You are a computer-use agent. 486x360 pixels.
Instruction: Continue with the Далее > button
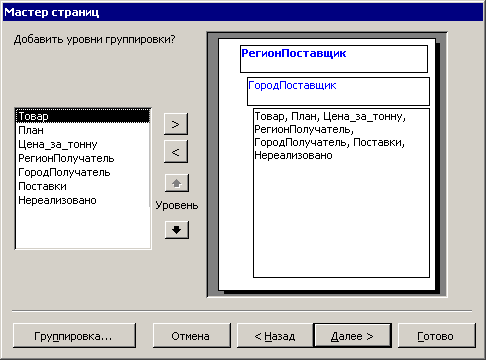353,336
